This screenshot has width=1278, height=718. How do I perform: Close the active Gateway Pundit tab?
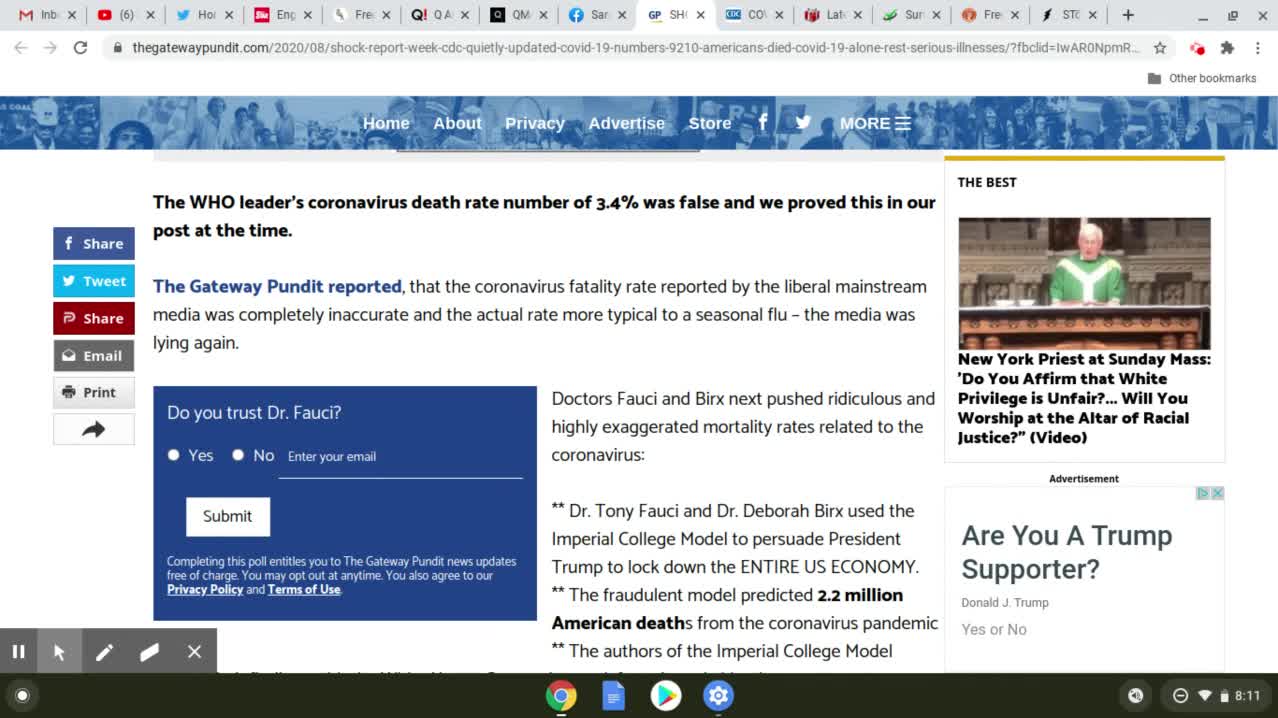tap(700, 15)
